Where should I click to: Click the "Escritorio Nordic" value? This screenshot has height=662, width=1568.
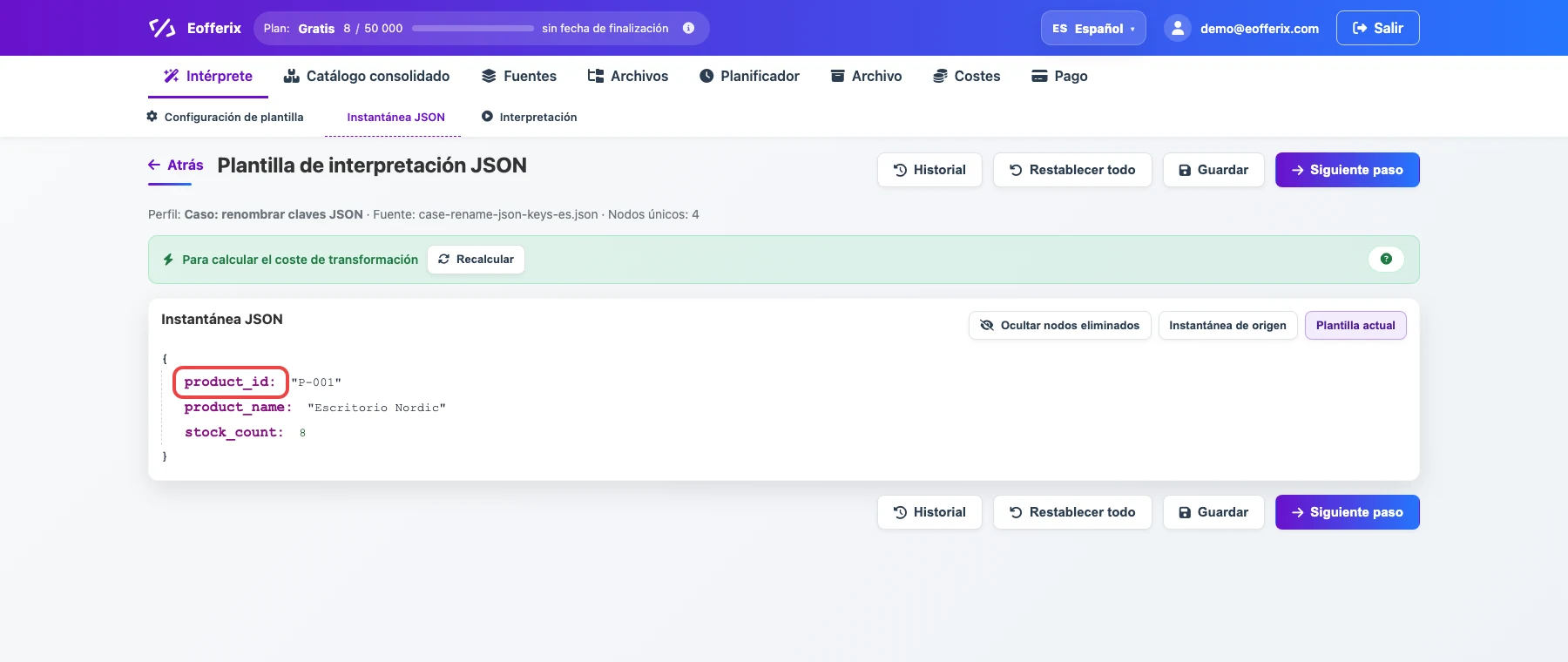pos(376,408)
